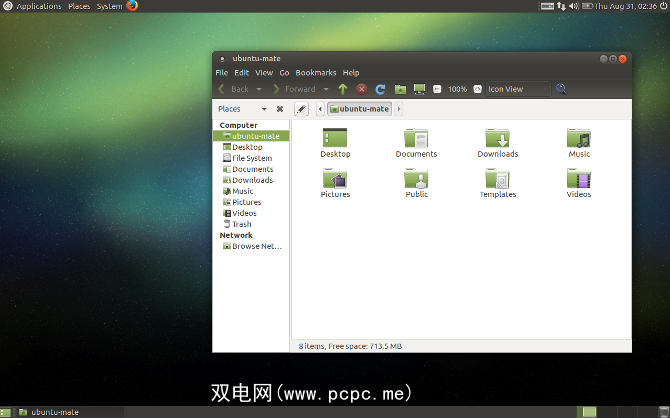The height and width of the screenshot is (418, 670).
Task: Open the Icon View mode dropdown
Action: (518, 89)
